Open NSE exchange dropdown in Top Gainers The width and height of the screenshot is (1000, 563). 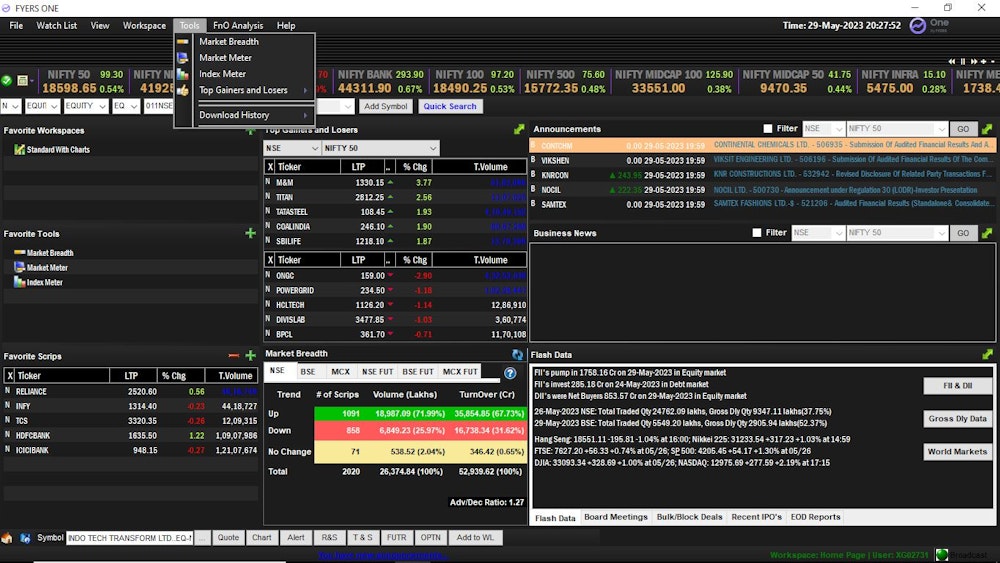[291, 148]
